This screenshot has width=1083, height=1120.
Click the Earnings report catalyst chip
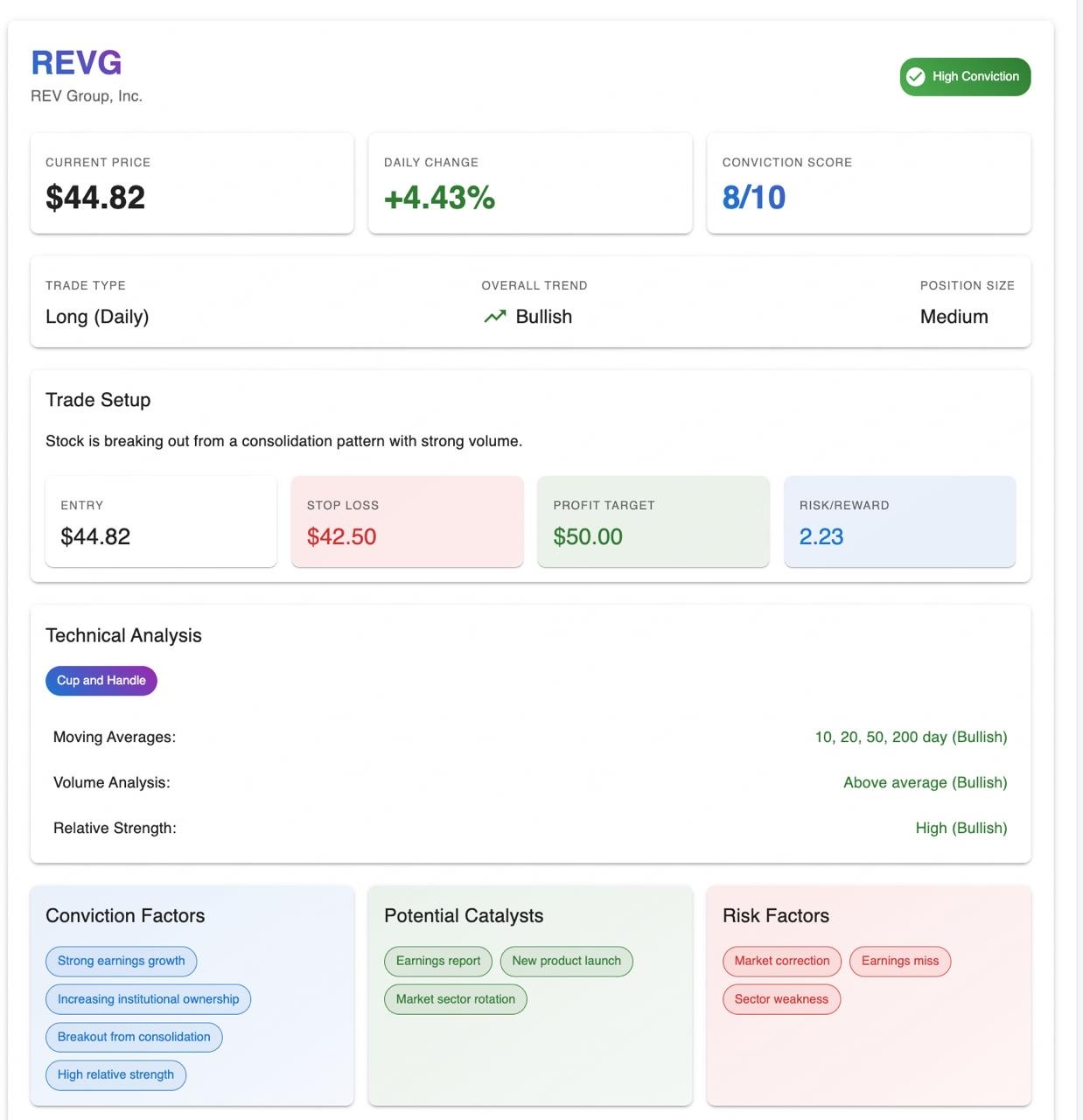[x=438, y=961]
